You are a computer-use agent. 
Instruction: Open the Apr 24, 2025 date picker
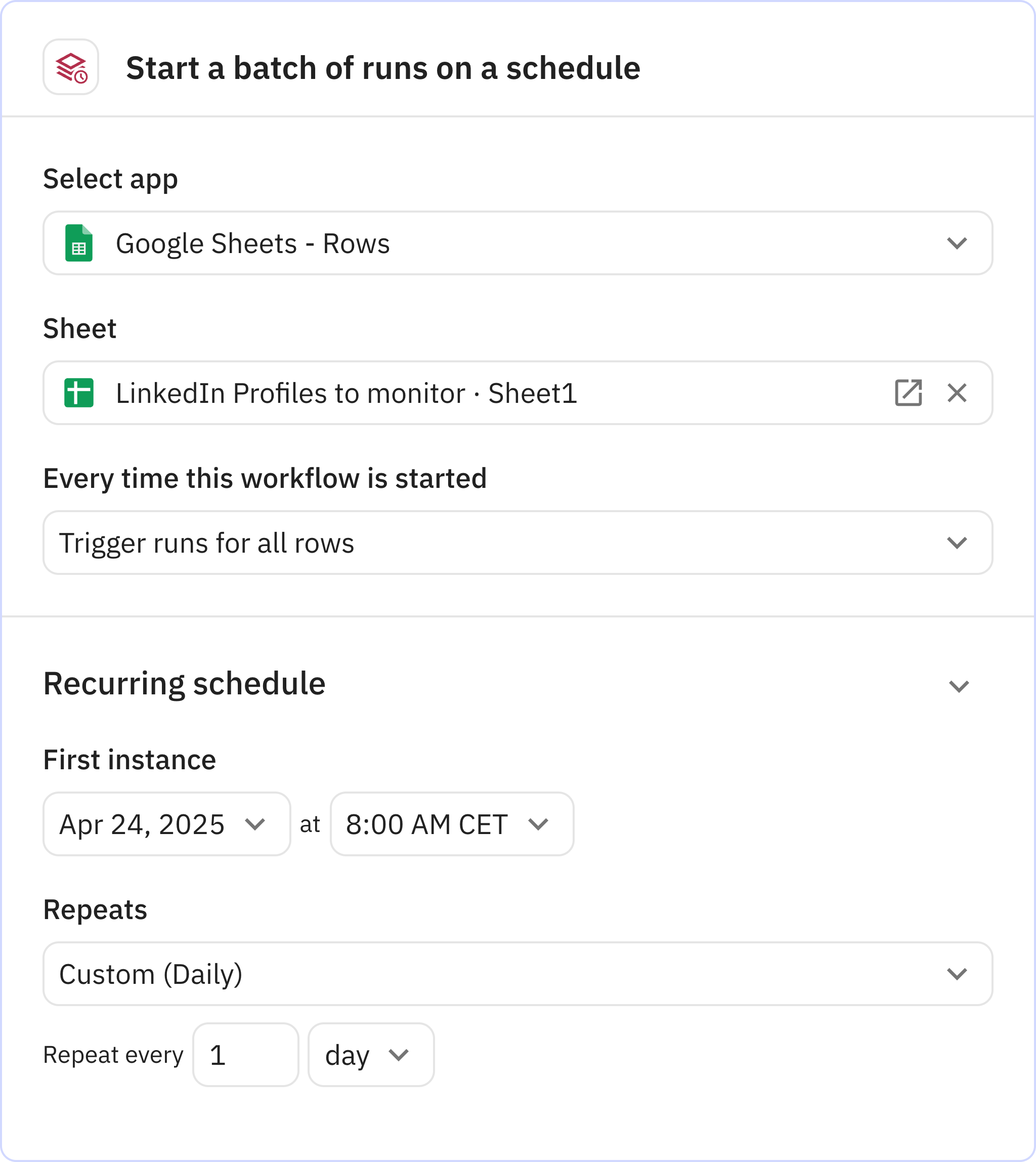(166, 824)
